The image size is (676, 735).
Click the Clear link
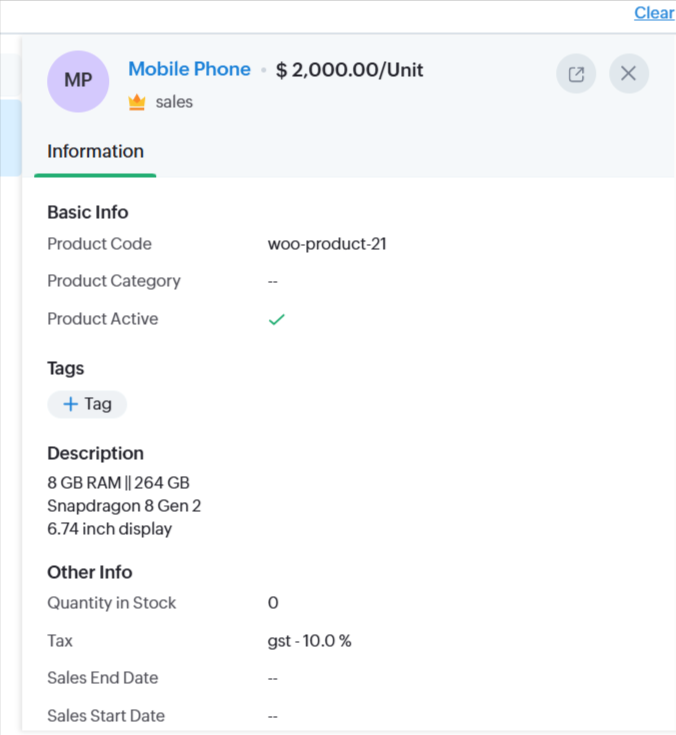tap(654, 13)
